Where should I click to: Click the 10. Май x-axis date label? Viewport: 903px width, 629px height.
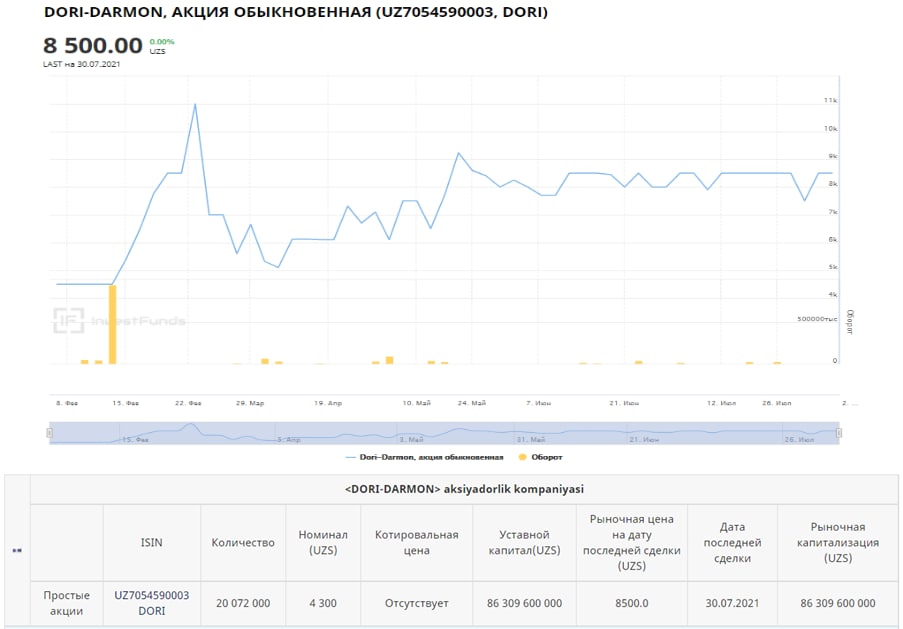tap(416, 403)
